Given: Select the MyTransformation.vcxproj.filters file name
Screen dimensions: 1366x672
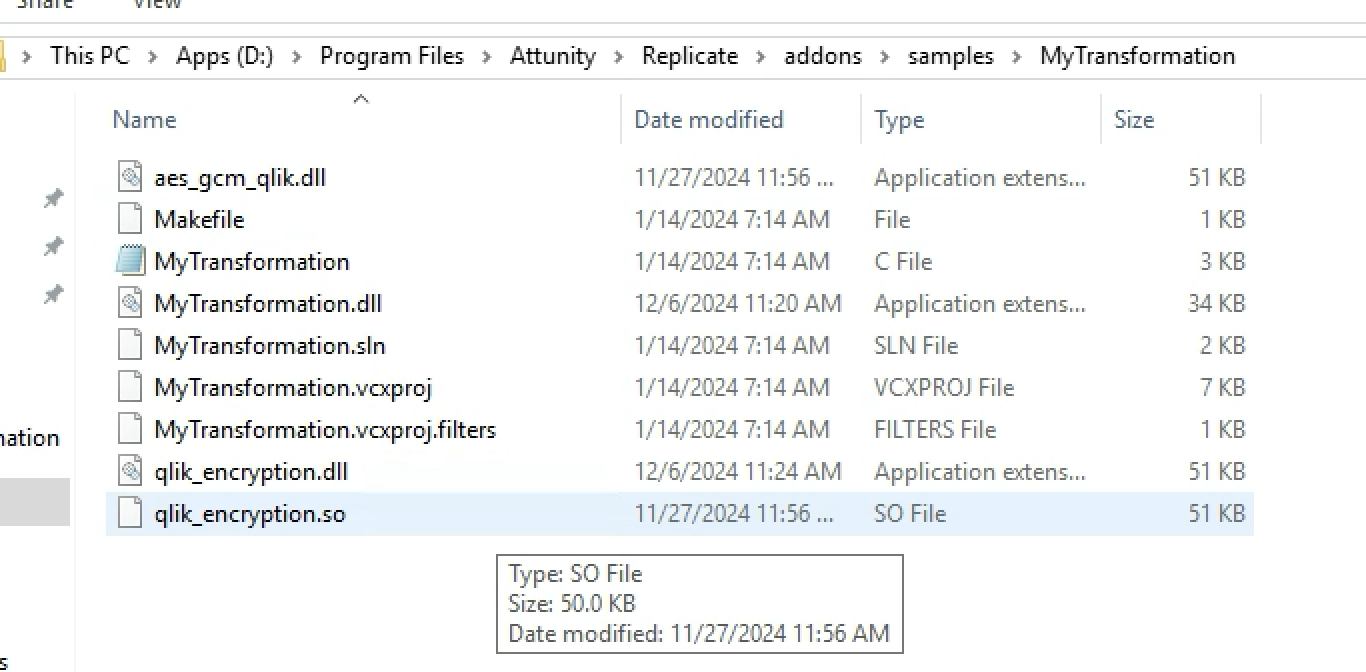Looking at the screenshot, I should 325,430.
